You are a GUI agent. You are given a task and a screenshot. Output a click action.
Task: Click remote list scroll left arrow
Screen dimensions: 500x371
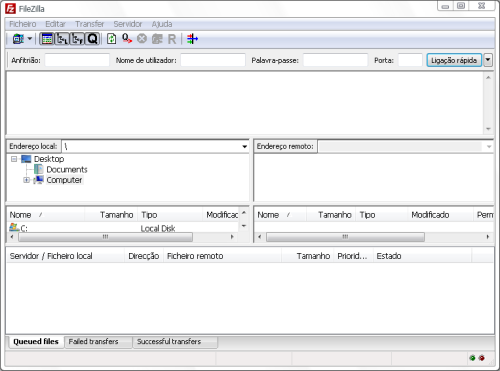260,237
